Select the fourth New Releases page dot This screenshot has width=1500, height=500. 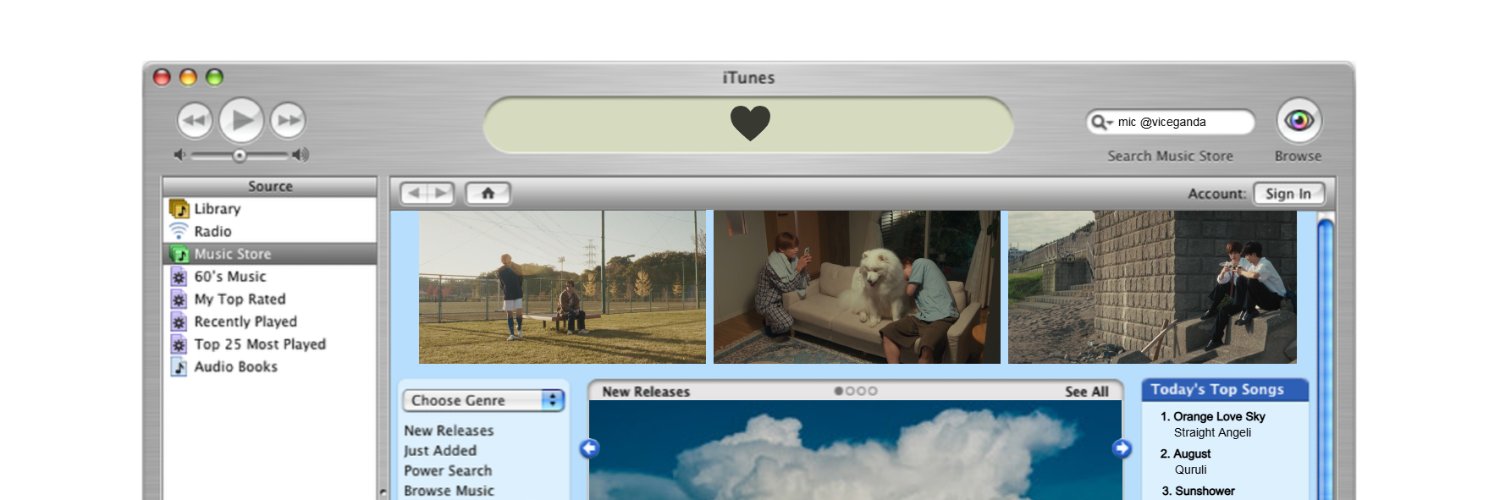(872, 391)
